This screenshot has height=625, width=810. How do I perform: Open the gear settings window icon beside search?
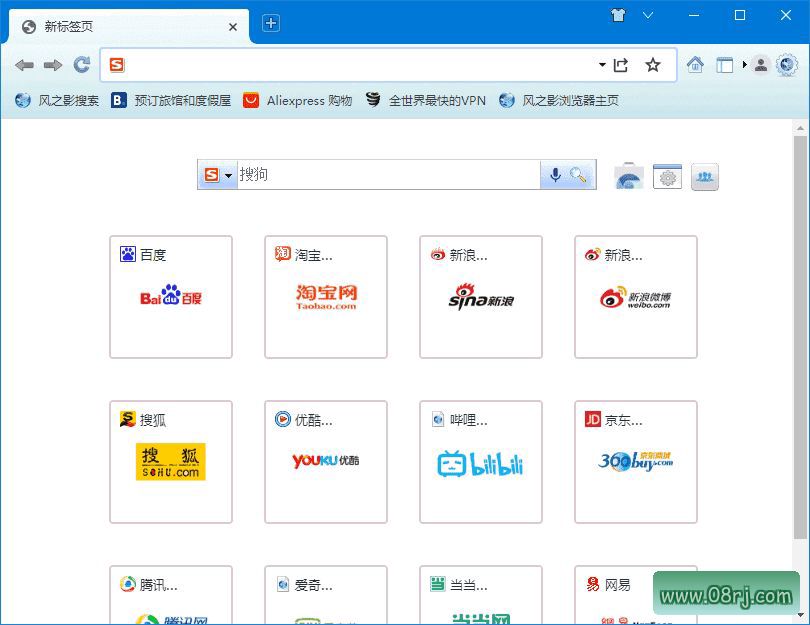tap(667, 177)
